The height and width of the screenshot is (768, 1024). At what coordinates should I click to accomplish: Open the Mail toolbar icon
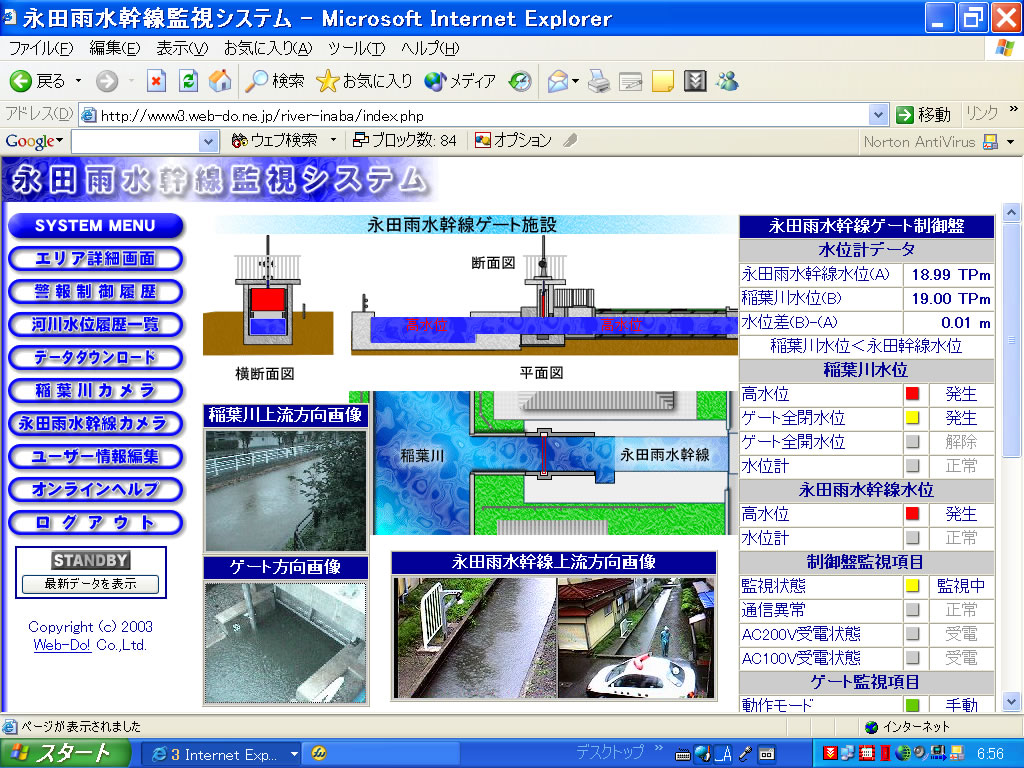(558, 81)
